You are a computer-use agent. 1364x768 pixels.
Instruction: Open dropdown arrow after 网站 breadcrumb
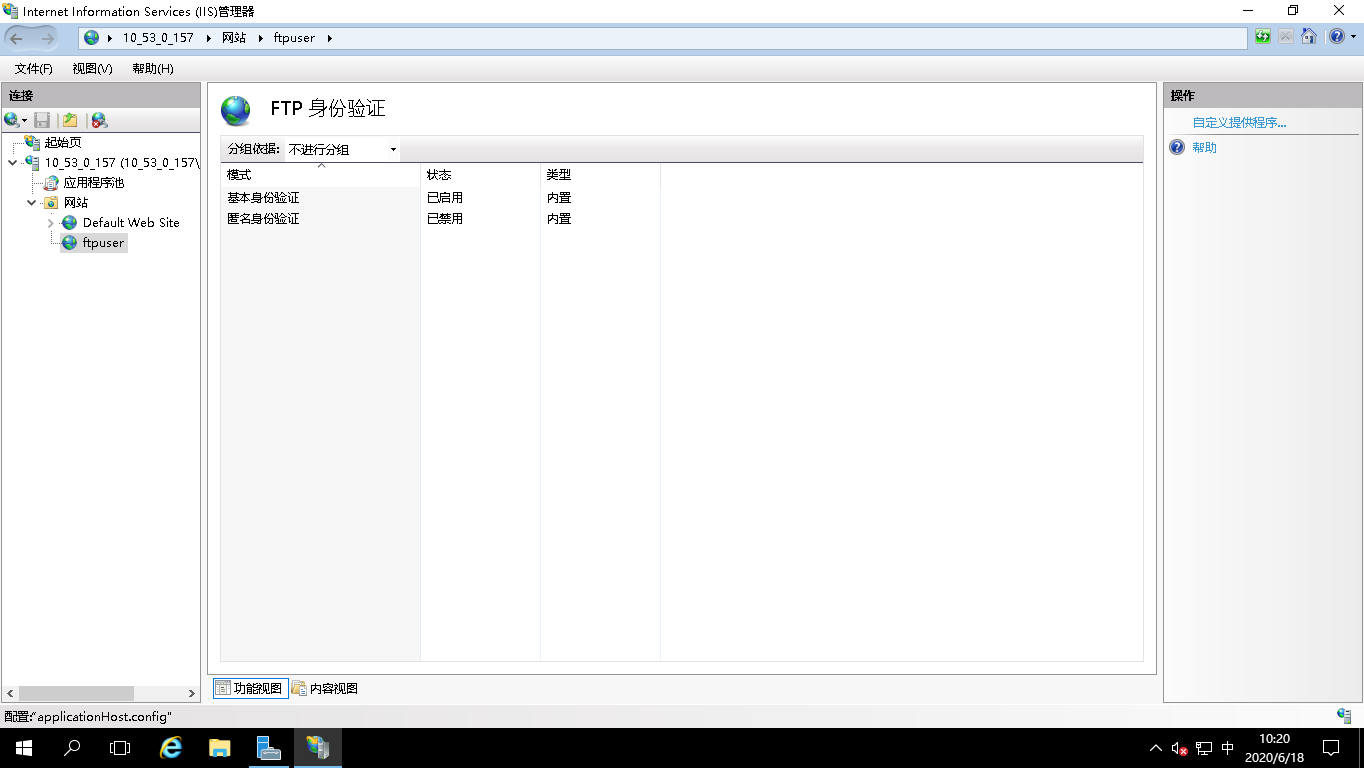click(x=260, y=38)
